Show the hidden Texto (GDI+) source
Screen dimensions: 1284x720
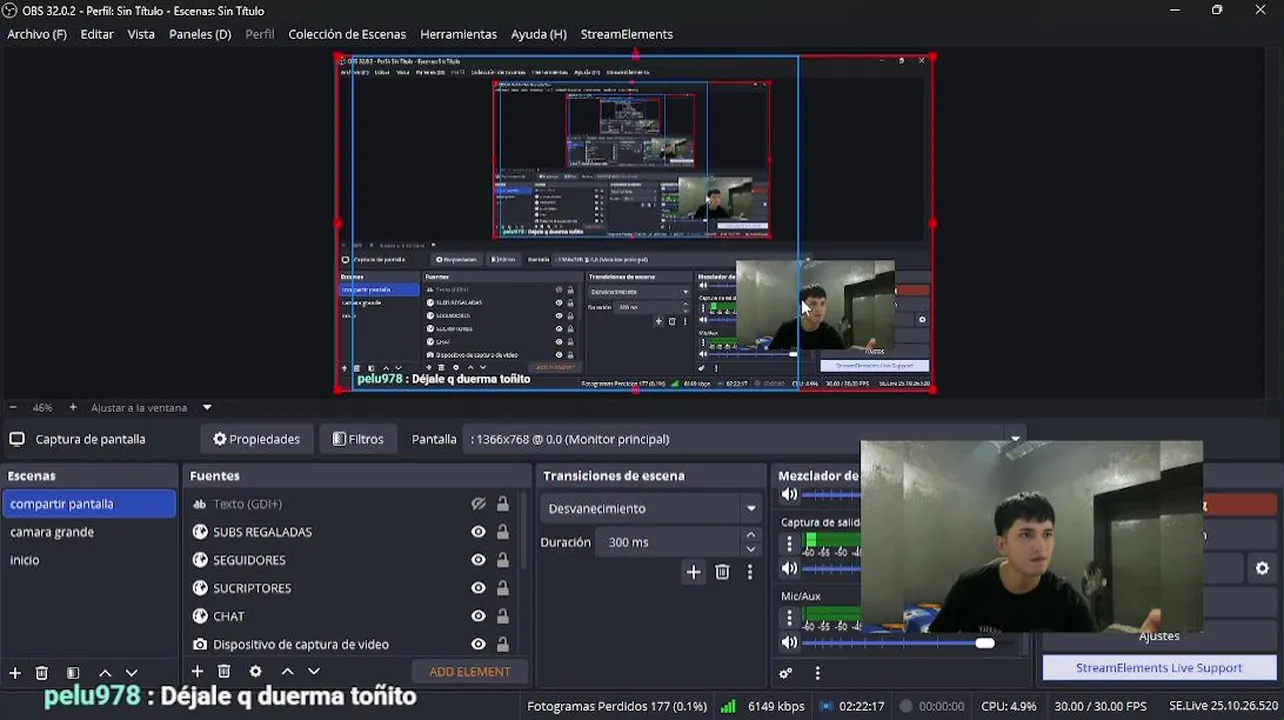(478, 504)
